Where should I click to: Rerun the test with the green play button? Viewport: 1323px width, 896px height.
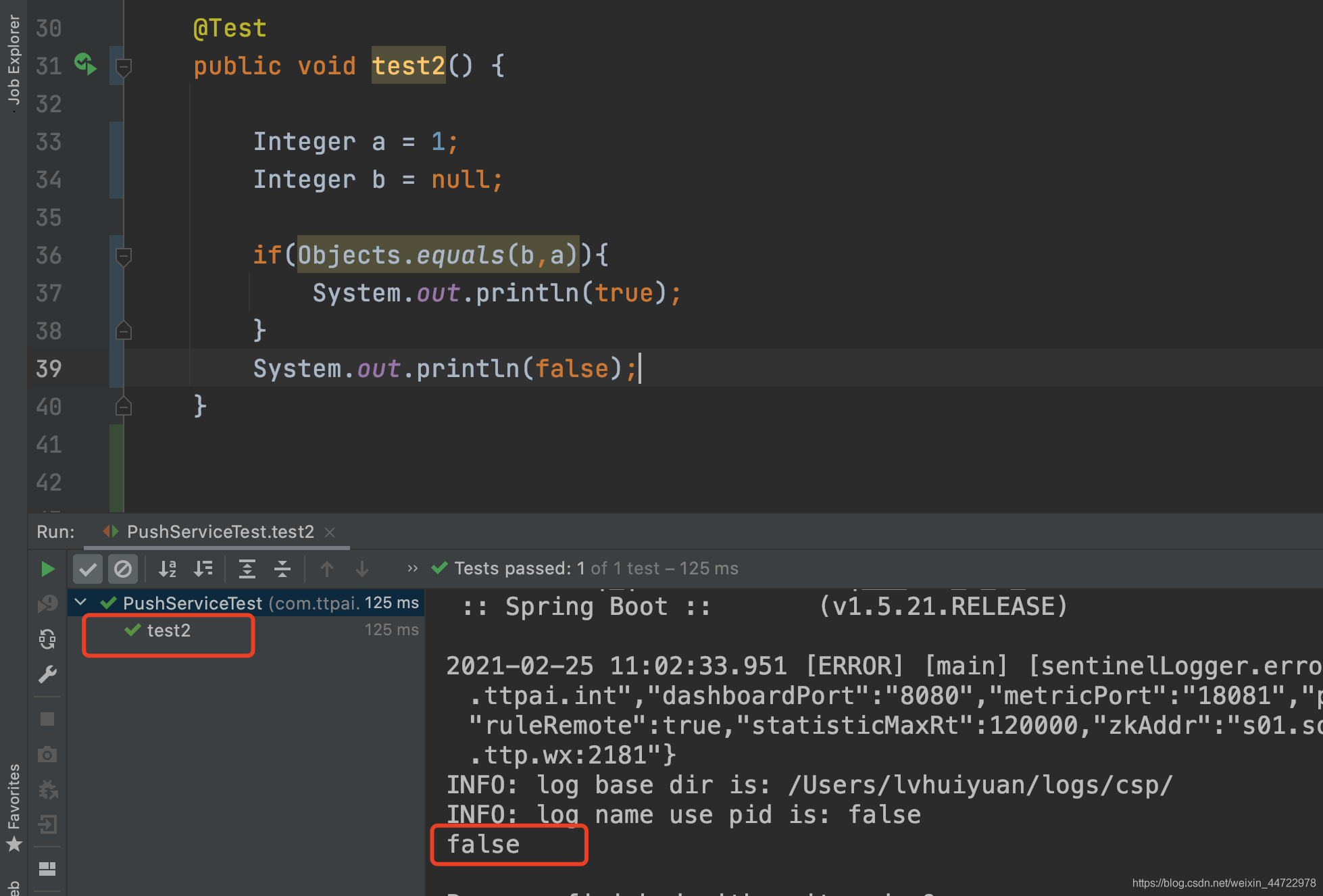pyautogui.click(x=47, y=568)
